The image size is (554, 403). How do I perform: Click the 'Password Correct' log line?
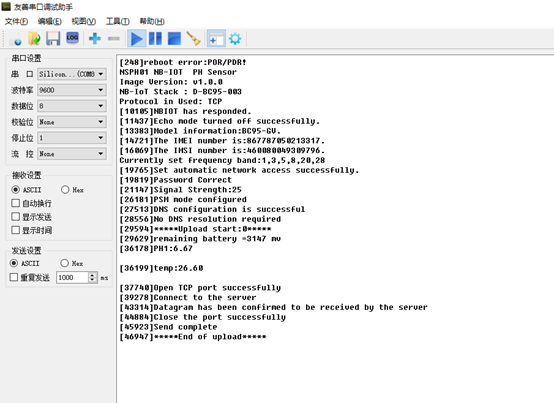pos(176,180)
